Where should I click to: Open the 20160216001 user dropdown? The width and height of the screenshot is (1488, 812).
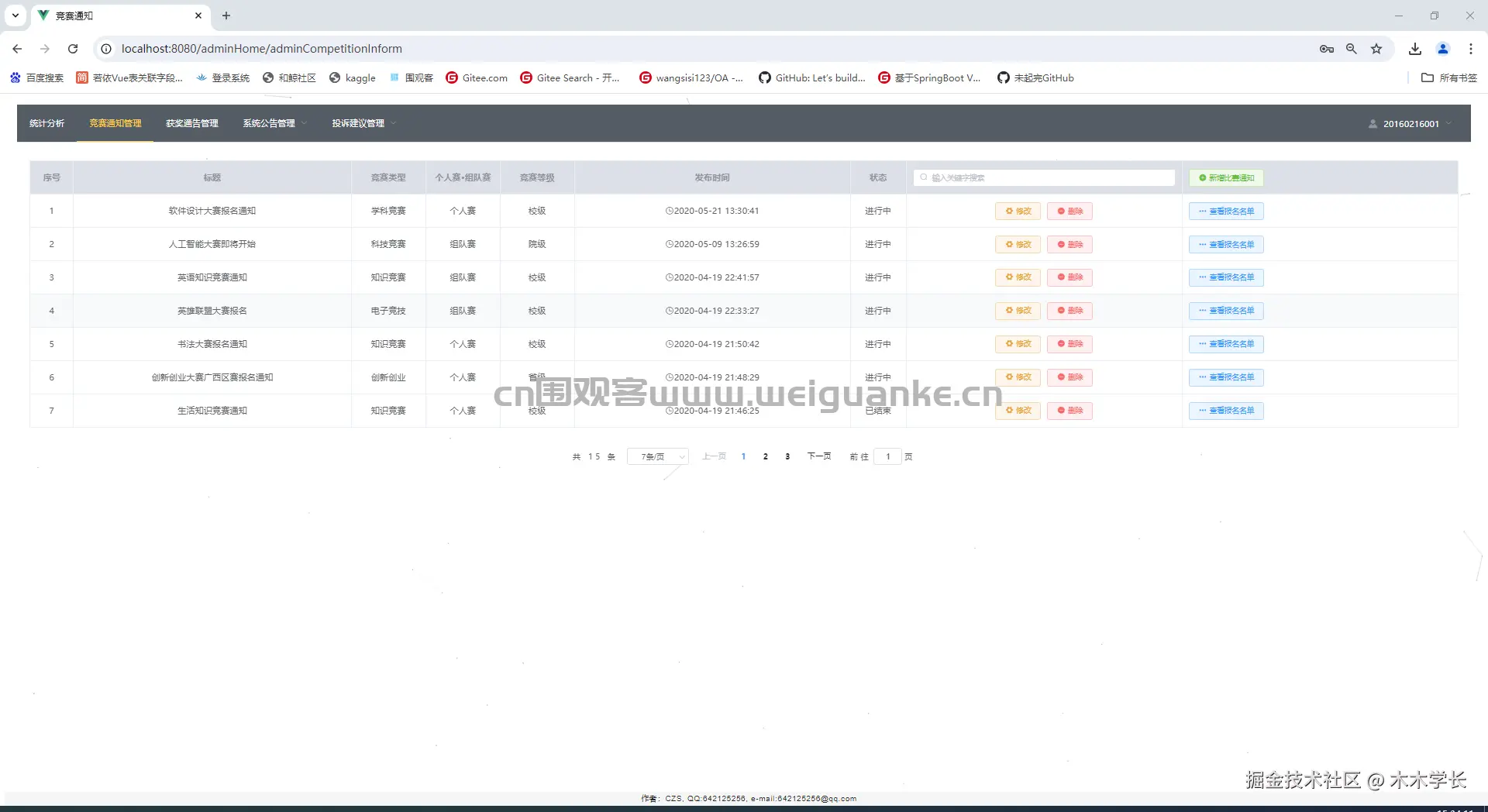(x=1410, y=124)
